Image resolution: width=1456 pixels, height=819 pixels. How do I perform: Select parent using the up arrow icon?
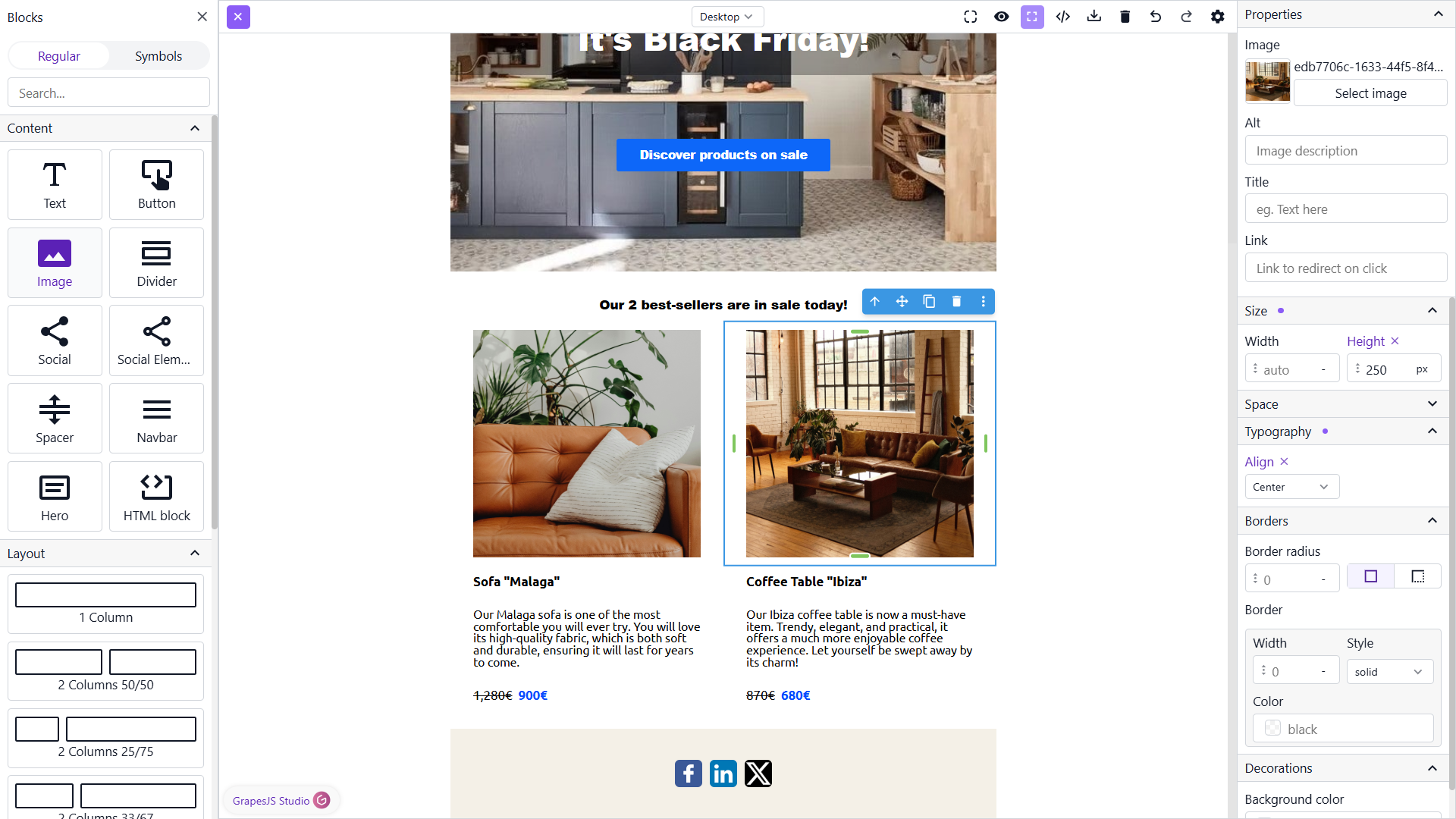coord(875,302)
